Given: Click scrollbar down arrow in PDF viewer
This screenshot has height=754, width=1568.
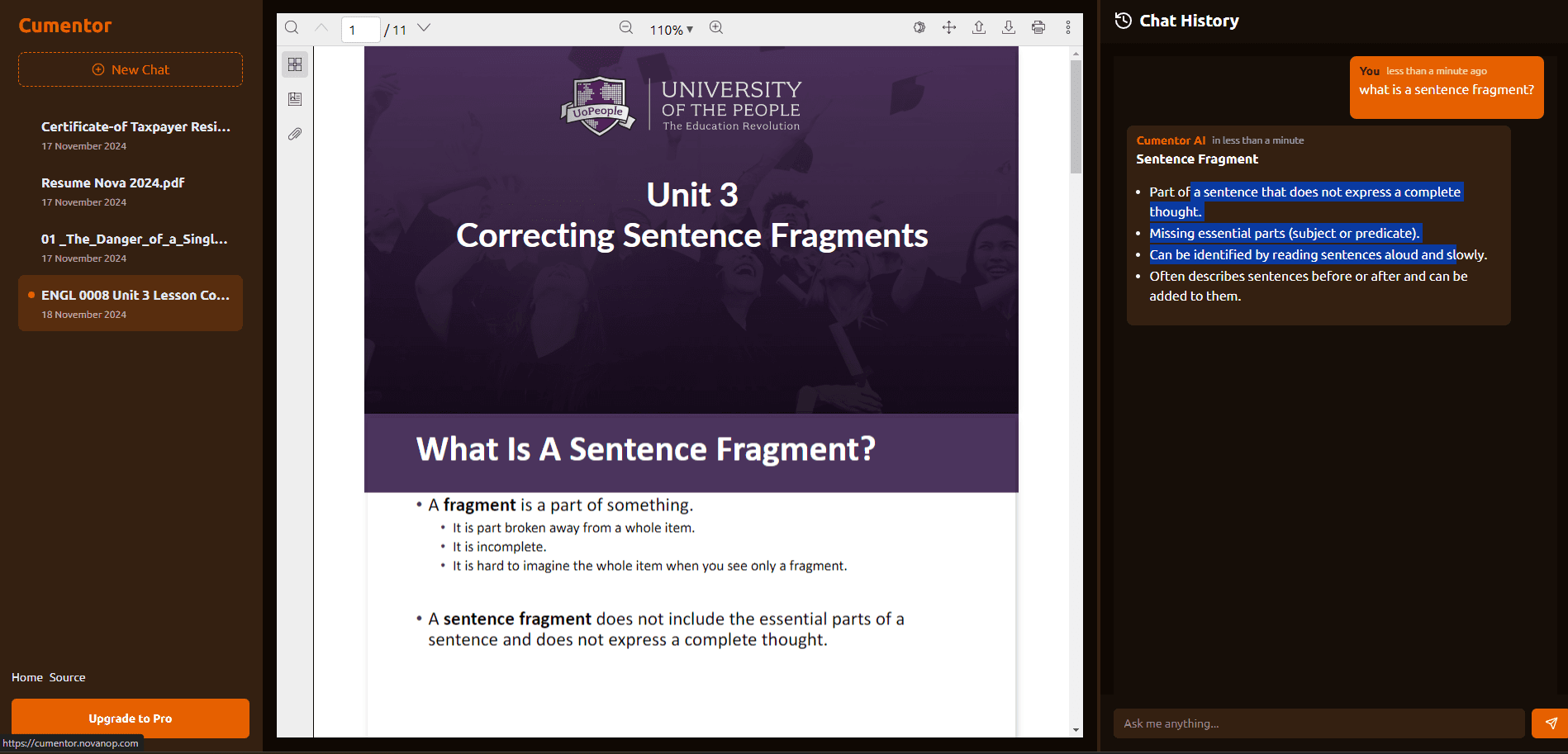Looking at the screenshot, I should [1076, 730].
